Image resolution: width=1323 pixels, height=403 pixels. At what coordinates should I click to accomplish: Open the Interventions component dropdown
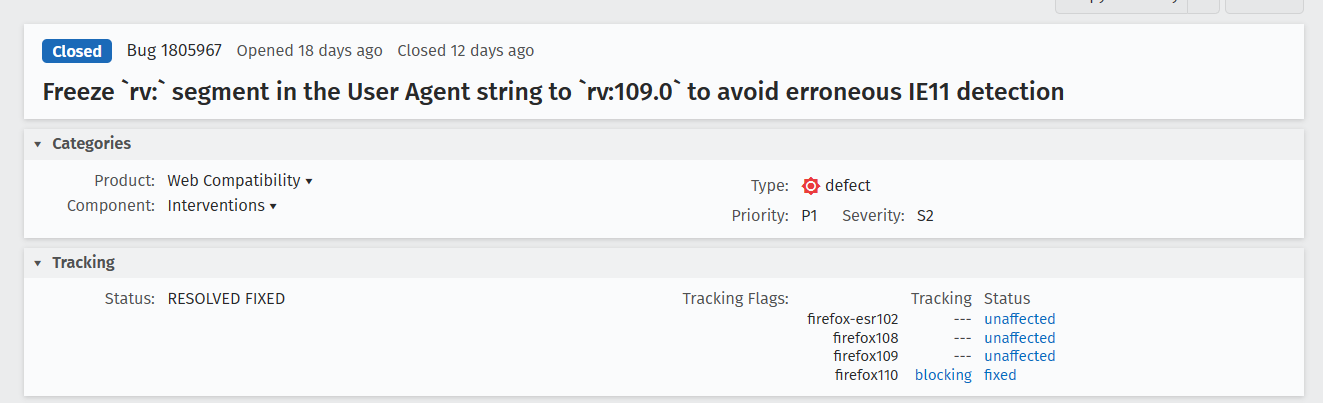(222, 206)
